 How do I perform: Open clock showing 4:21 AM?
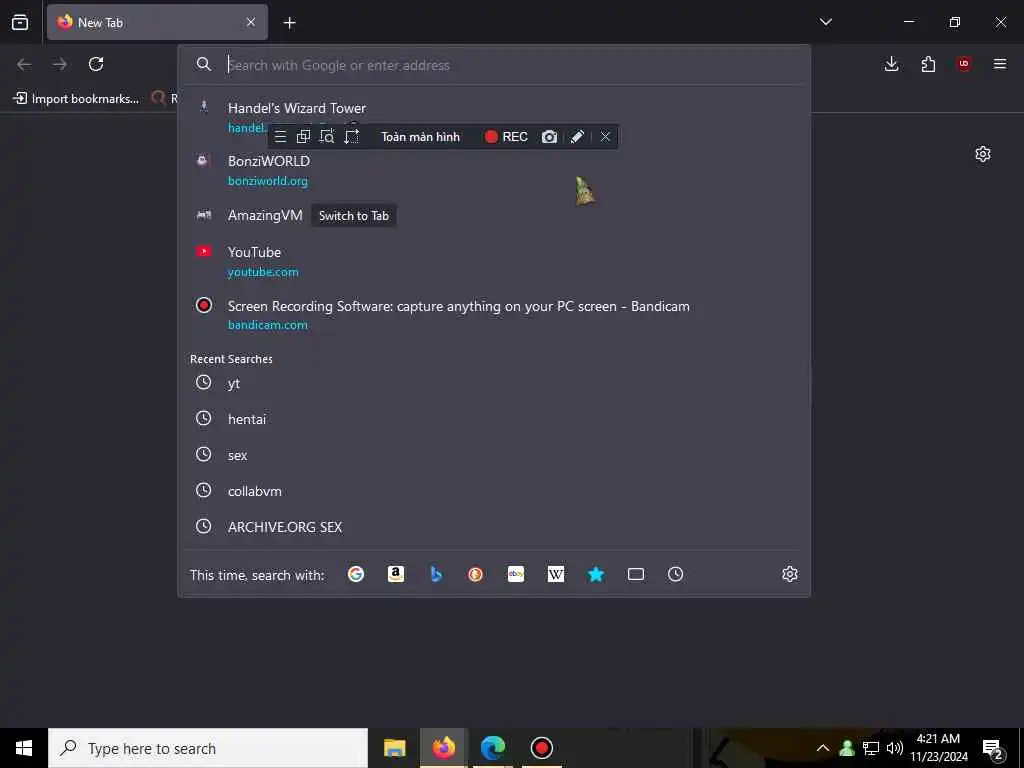[x=938, y=748]
